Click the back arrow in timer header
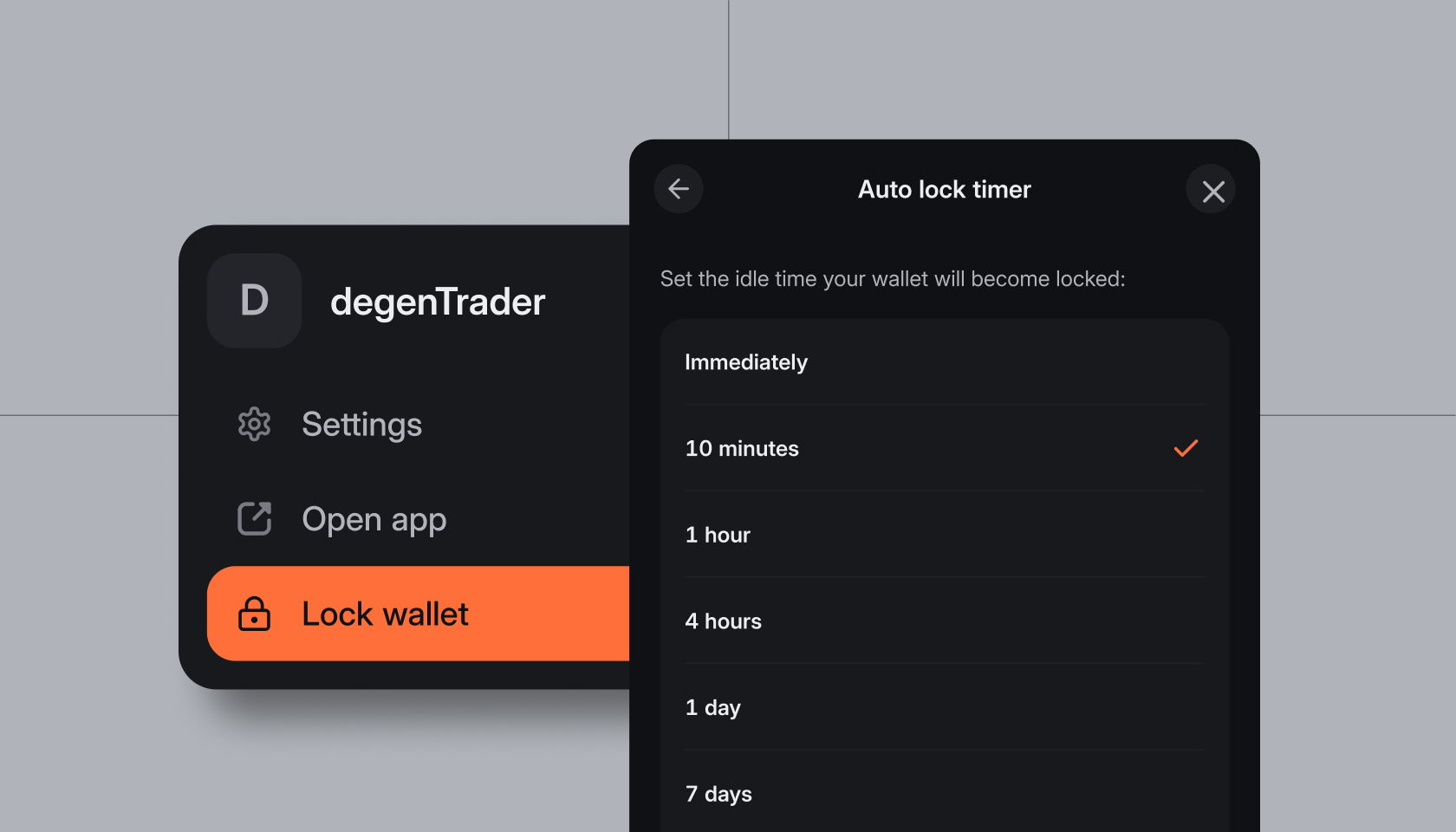Image resolution: width=1456 pixels, height=832 pixels. coord(679,189)
